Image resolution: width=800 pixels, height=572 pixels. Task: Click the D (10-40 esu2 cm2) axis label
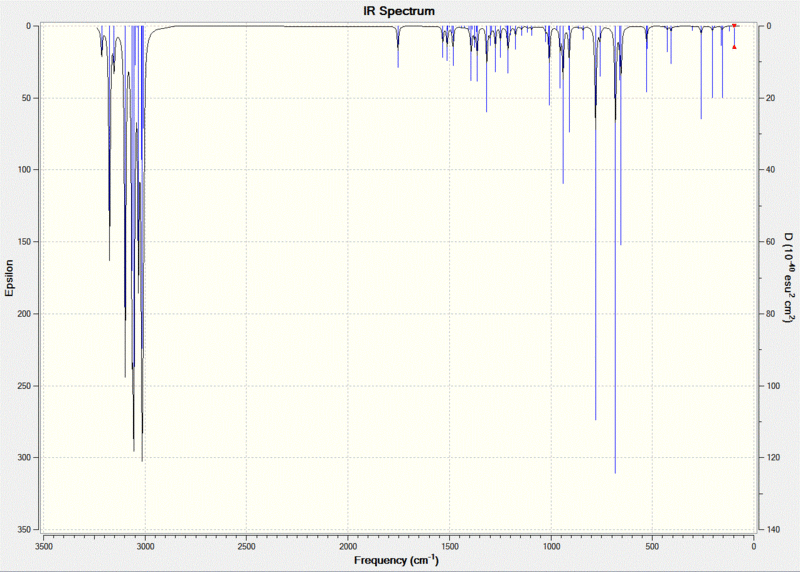point(789,278)
